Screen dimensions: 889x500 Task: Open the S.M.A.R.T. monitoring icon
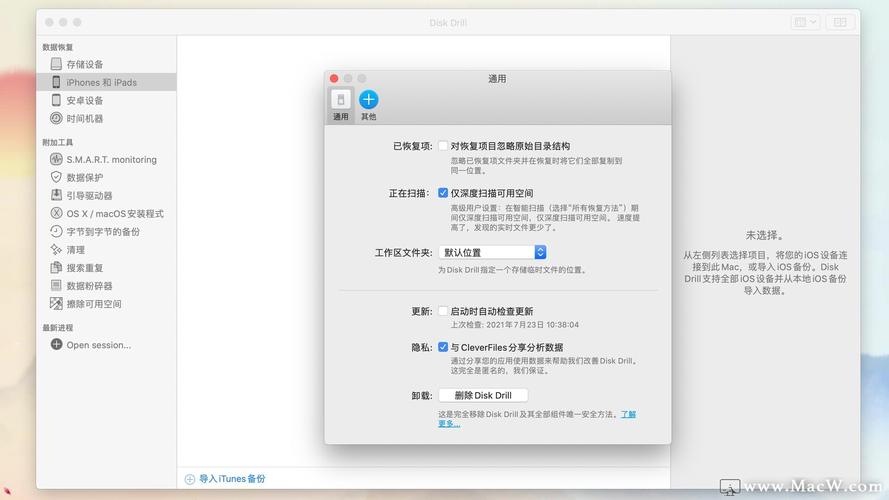coord(56,159)
